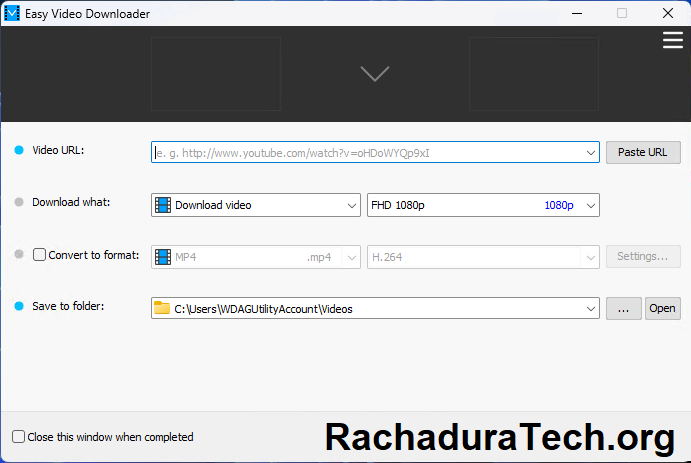The height and width of the screenshot is (463, 691).
Task: Click the Save to folder: label
Action: (x=68, y=306)
